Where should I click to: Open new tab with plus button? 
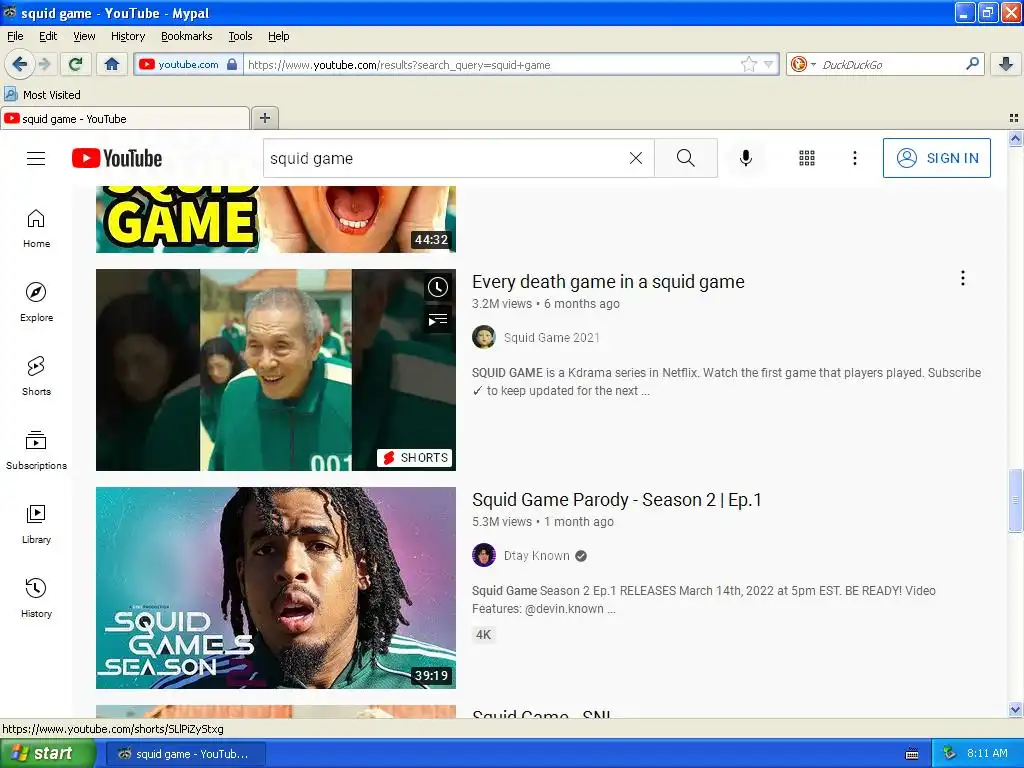(x=264, y=118)
